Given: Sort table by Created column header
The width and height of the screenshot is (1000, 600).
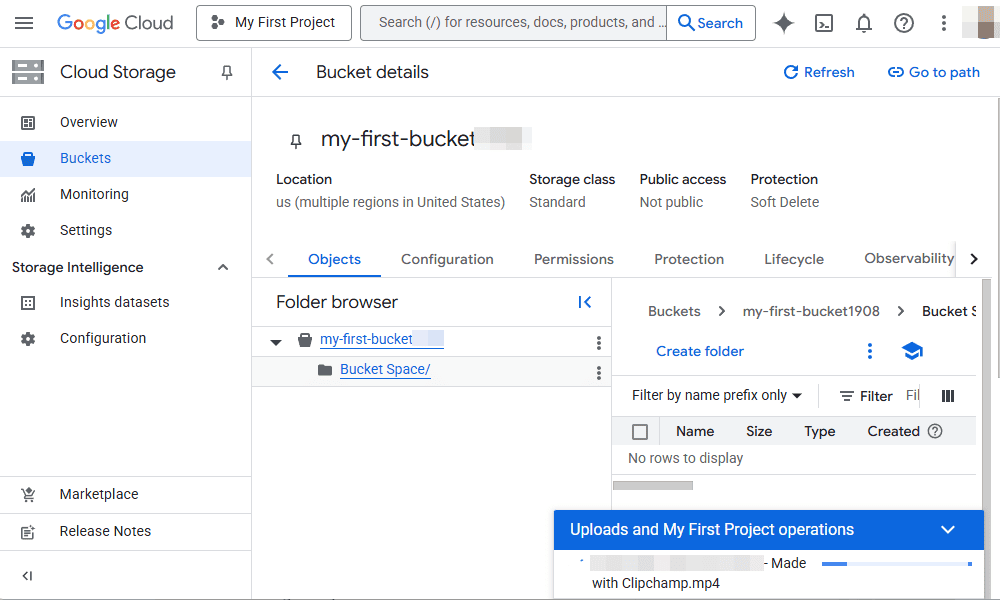Looking at the screenshot, I should [893, 432].
